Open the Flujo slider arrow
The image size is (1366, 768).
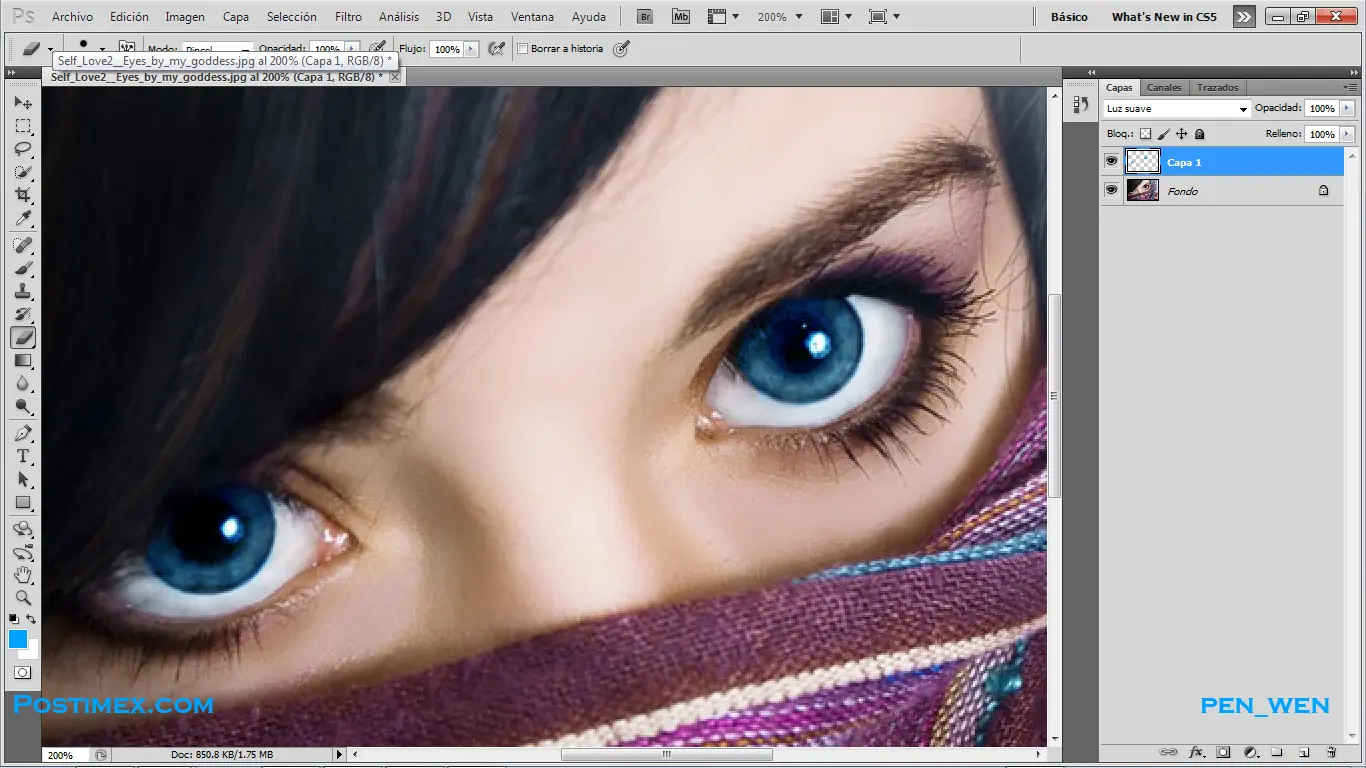[471, 49]
